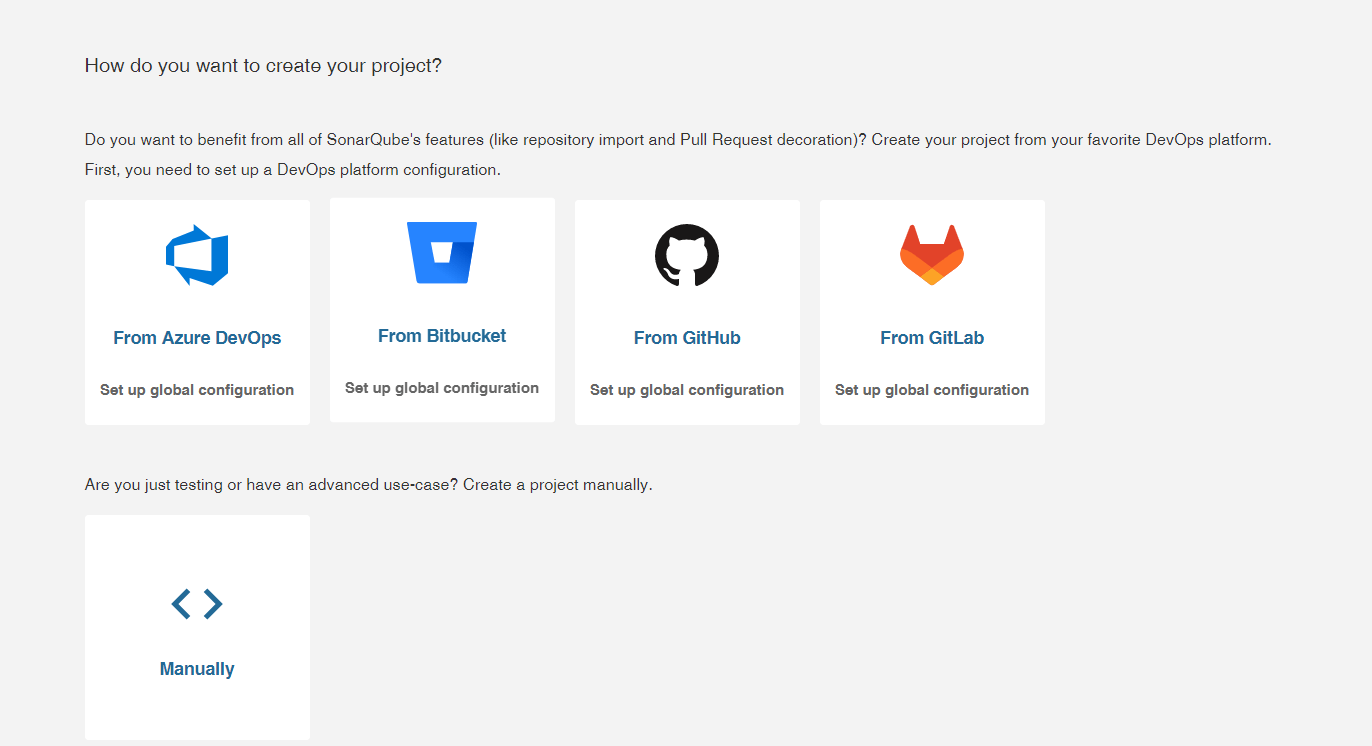Click the "How do you want to create your project?" heading
This screenshot has height=746, width=1372.
263,66
